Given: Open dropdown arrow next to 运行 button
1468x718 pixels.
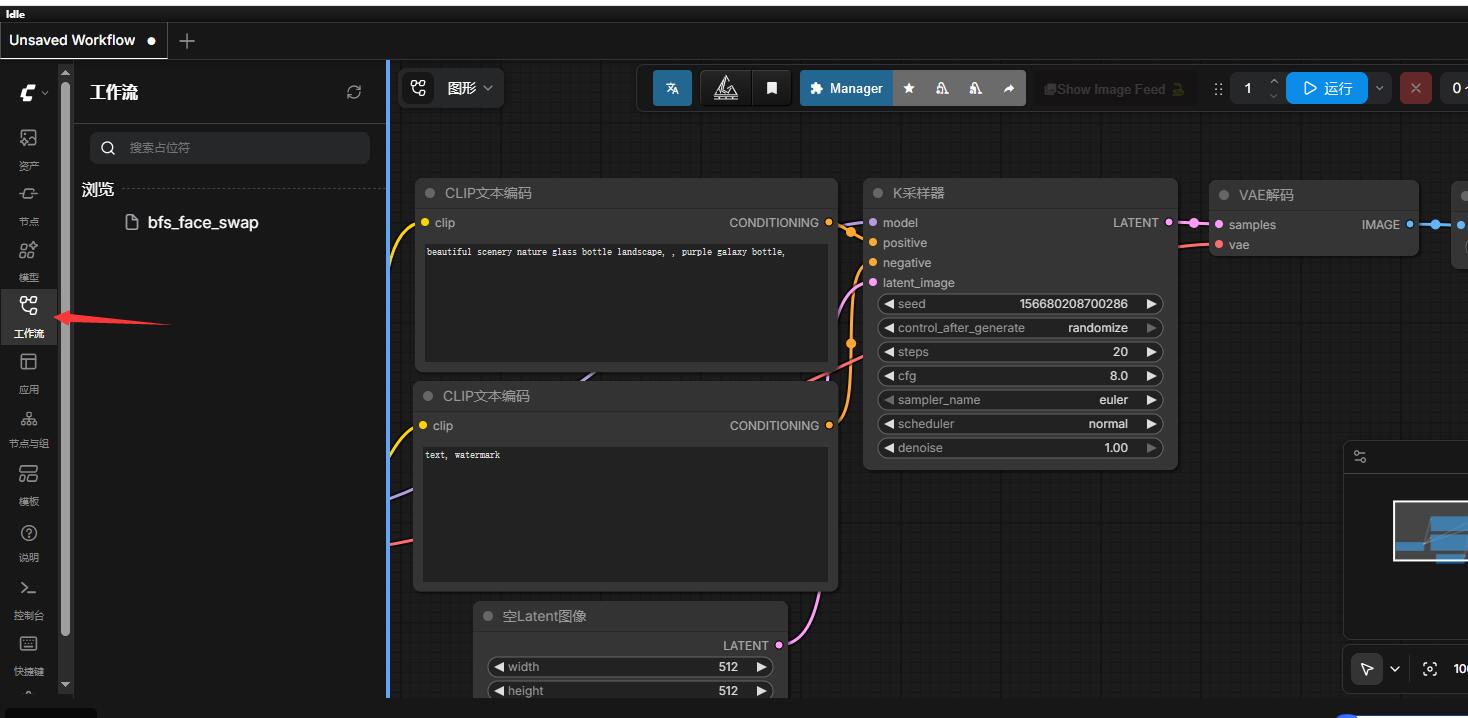Looking at the screenshot, I should 1380,88.
